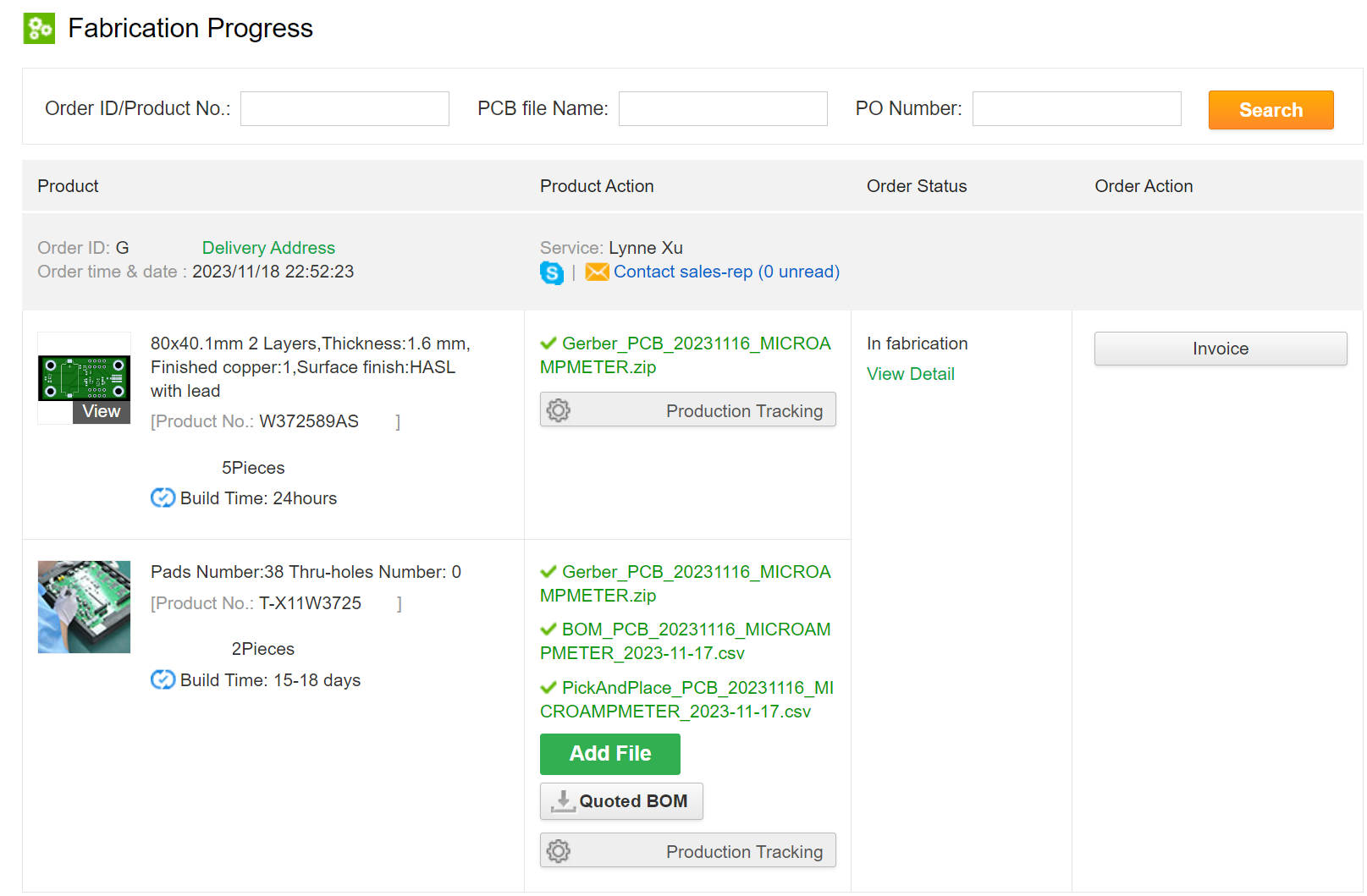Click the Contact sales-rep (0 unread) link

(x=726, y=272)
